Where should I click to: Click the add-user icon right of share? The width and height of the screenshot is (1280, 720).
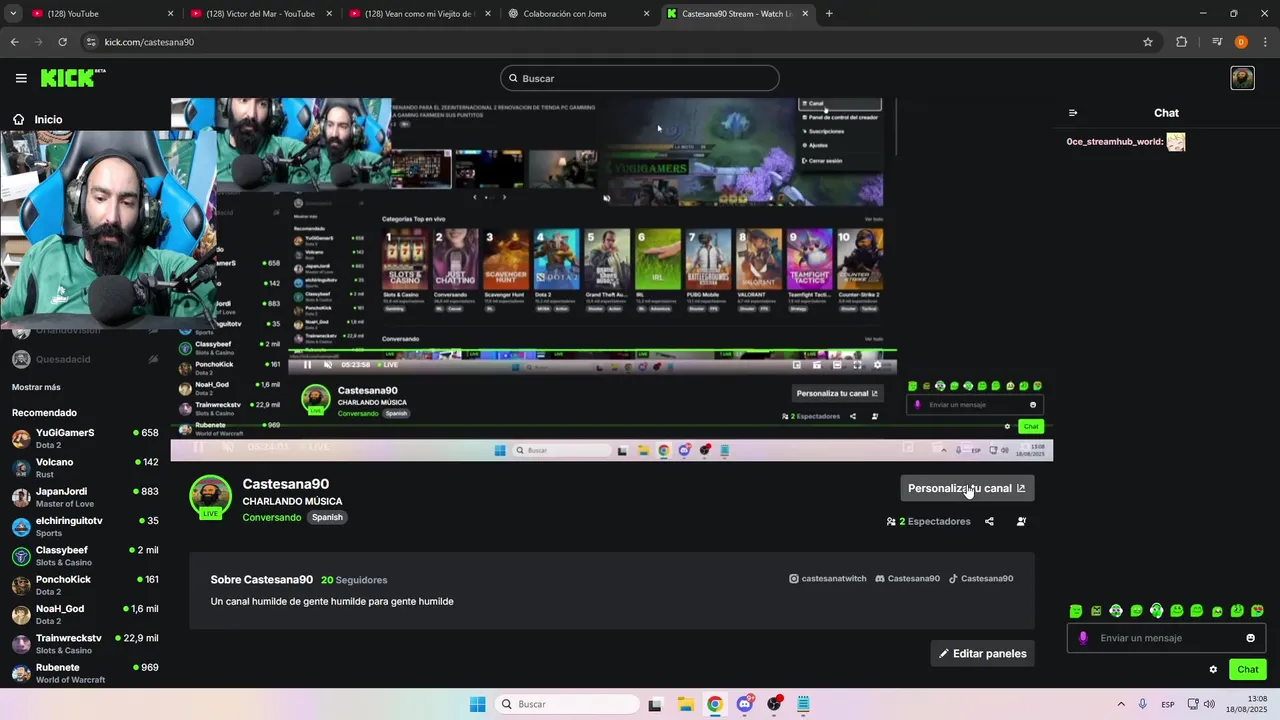pyautogui.click(x=1021, y=521)
